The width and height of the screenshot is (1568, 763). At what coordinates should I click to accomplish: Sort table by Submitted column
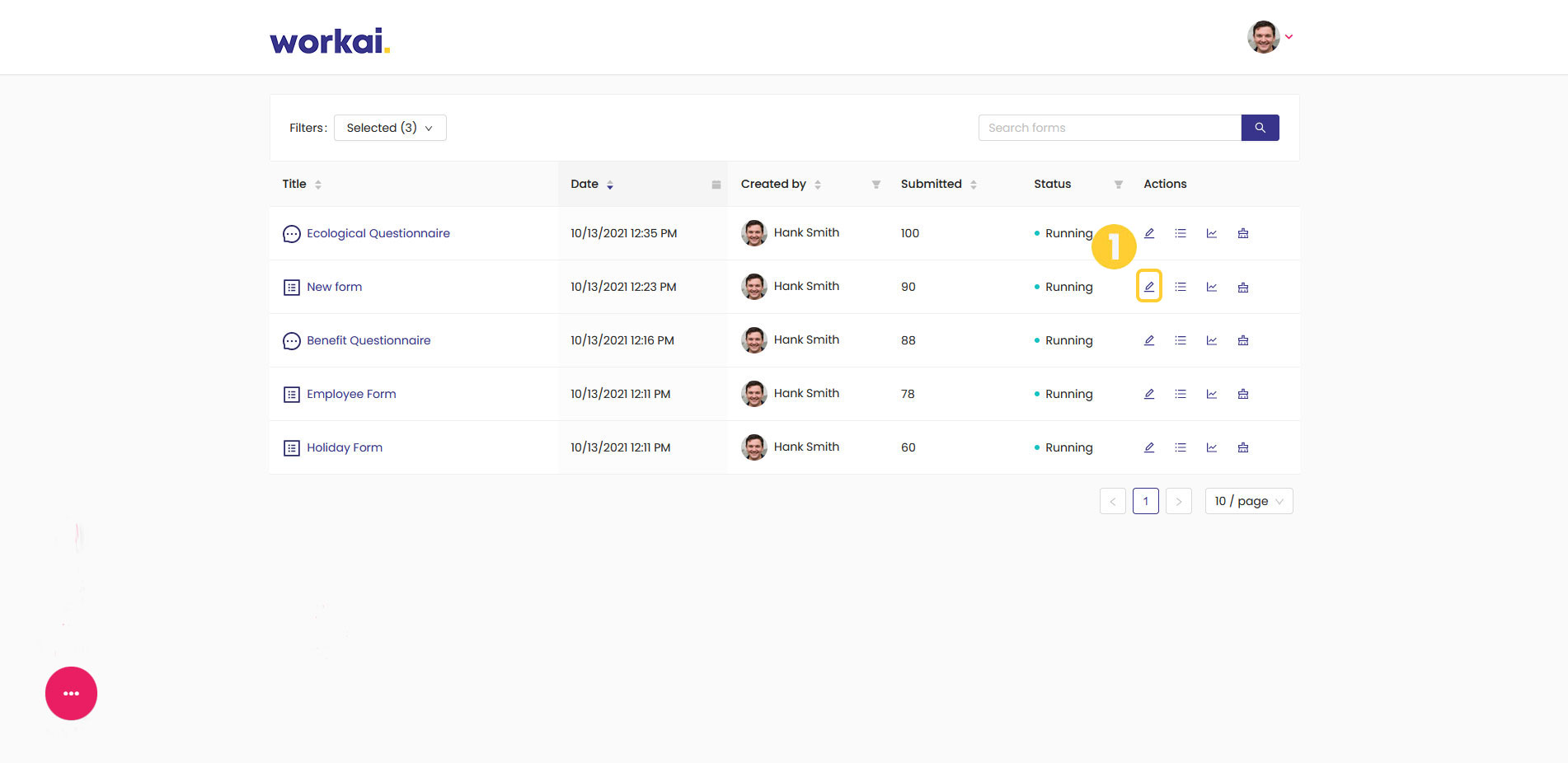pos(974,185)
